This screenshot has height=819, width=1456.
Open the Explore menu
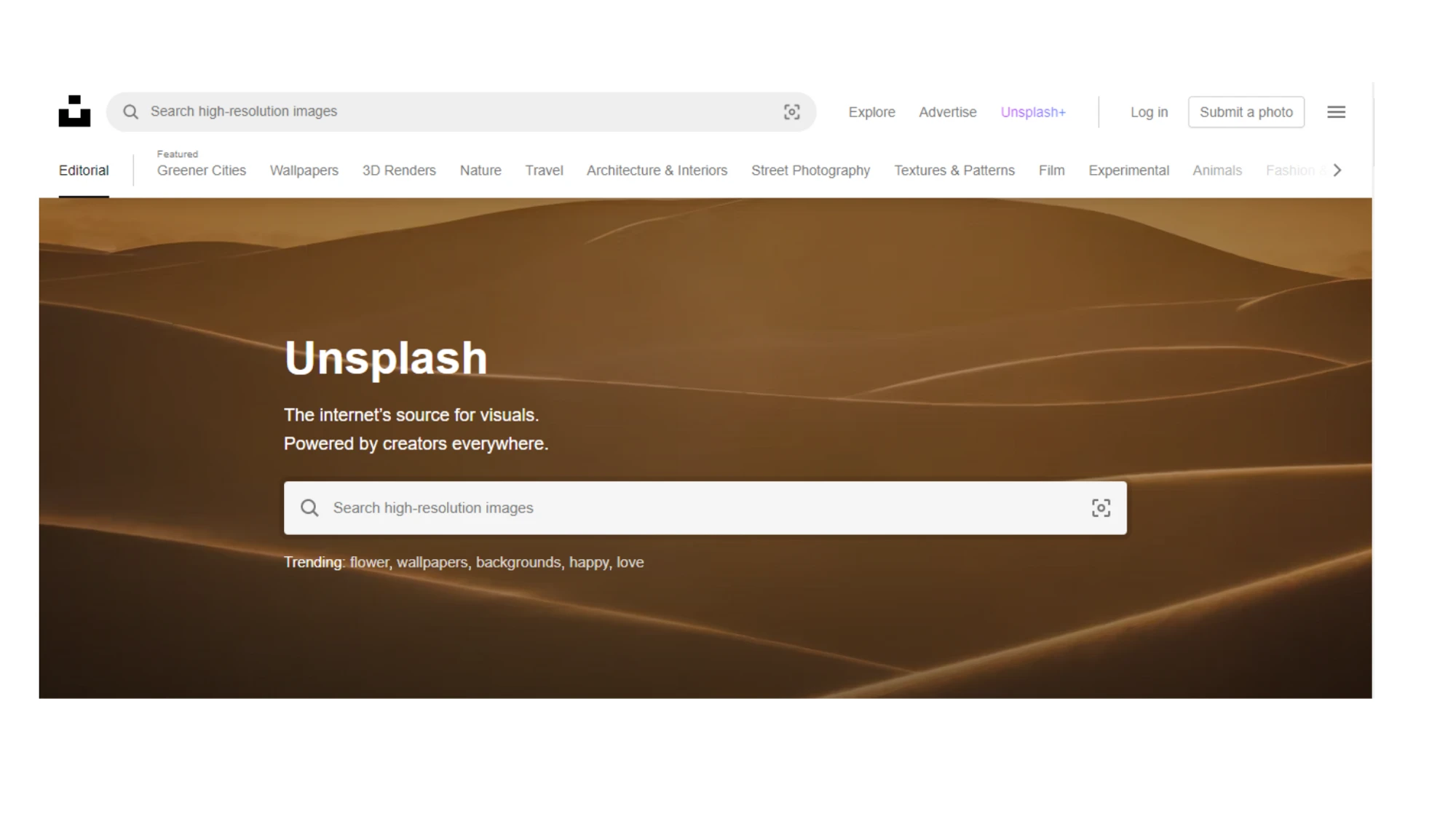click(871, 112)
